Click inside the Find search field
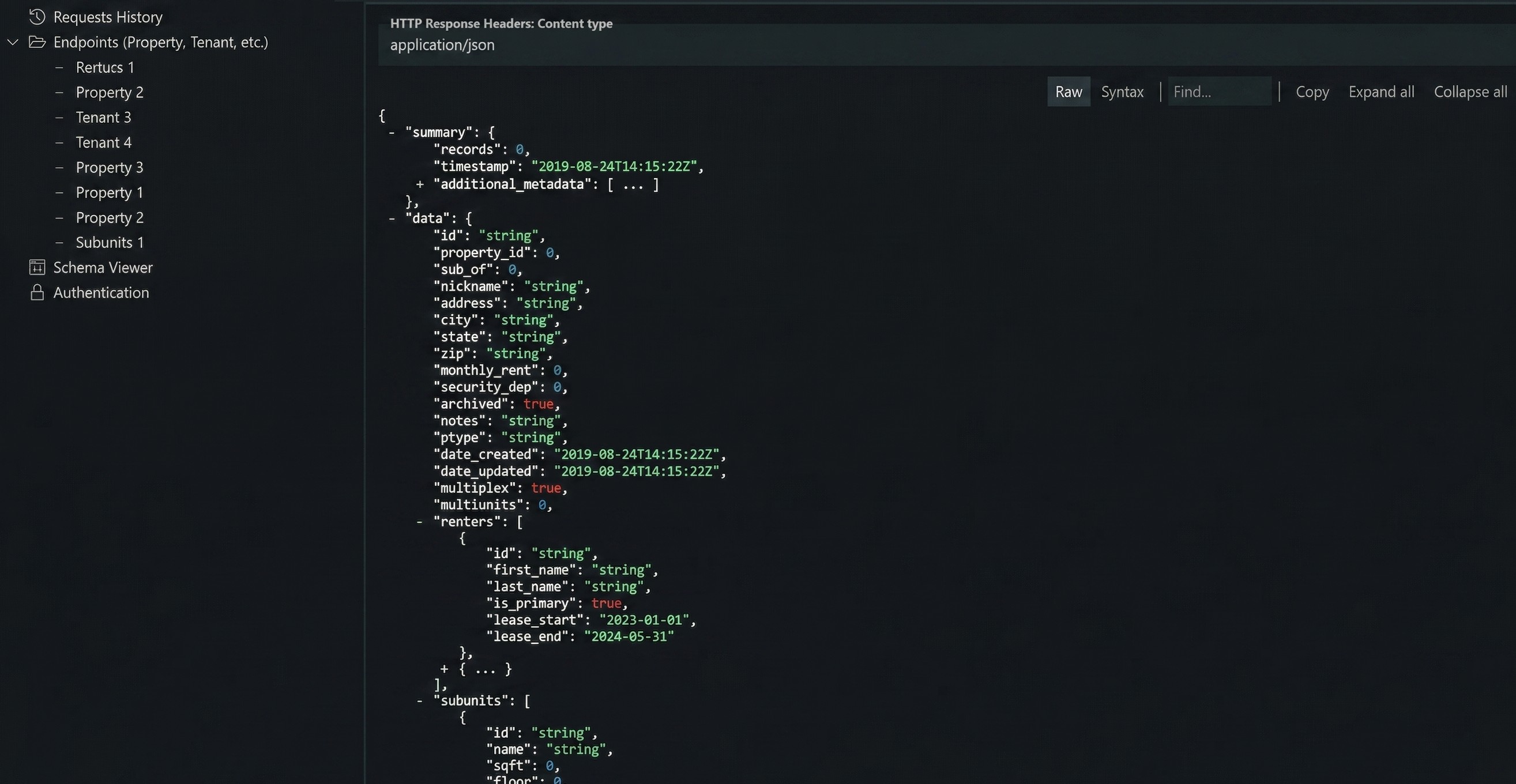The height and width of the screenshot is (784, 1516). click(1219, 91)
